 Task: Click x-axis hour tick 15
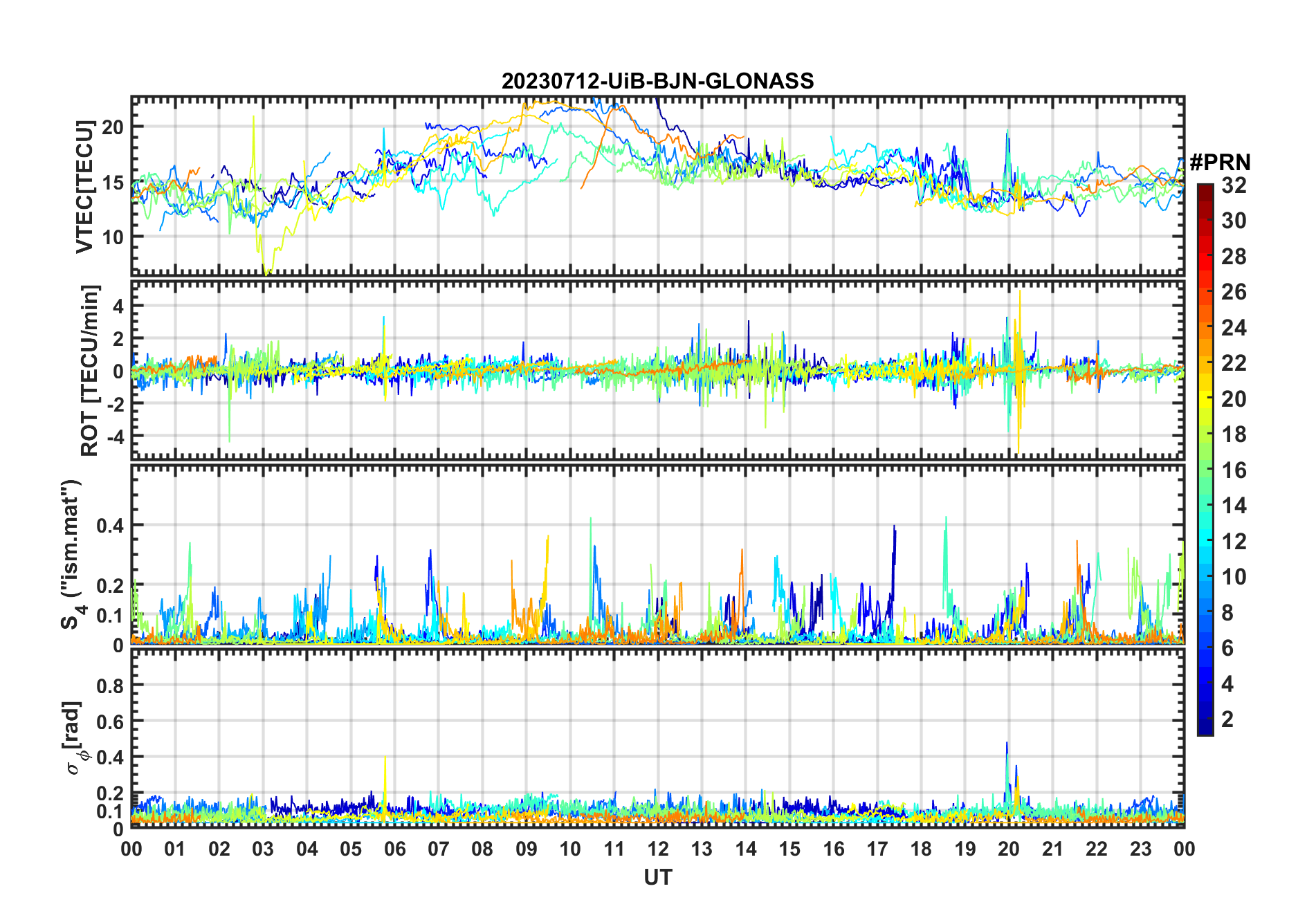[789, 849]
